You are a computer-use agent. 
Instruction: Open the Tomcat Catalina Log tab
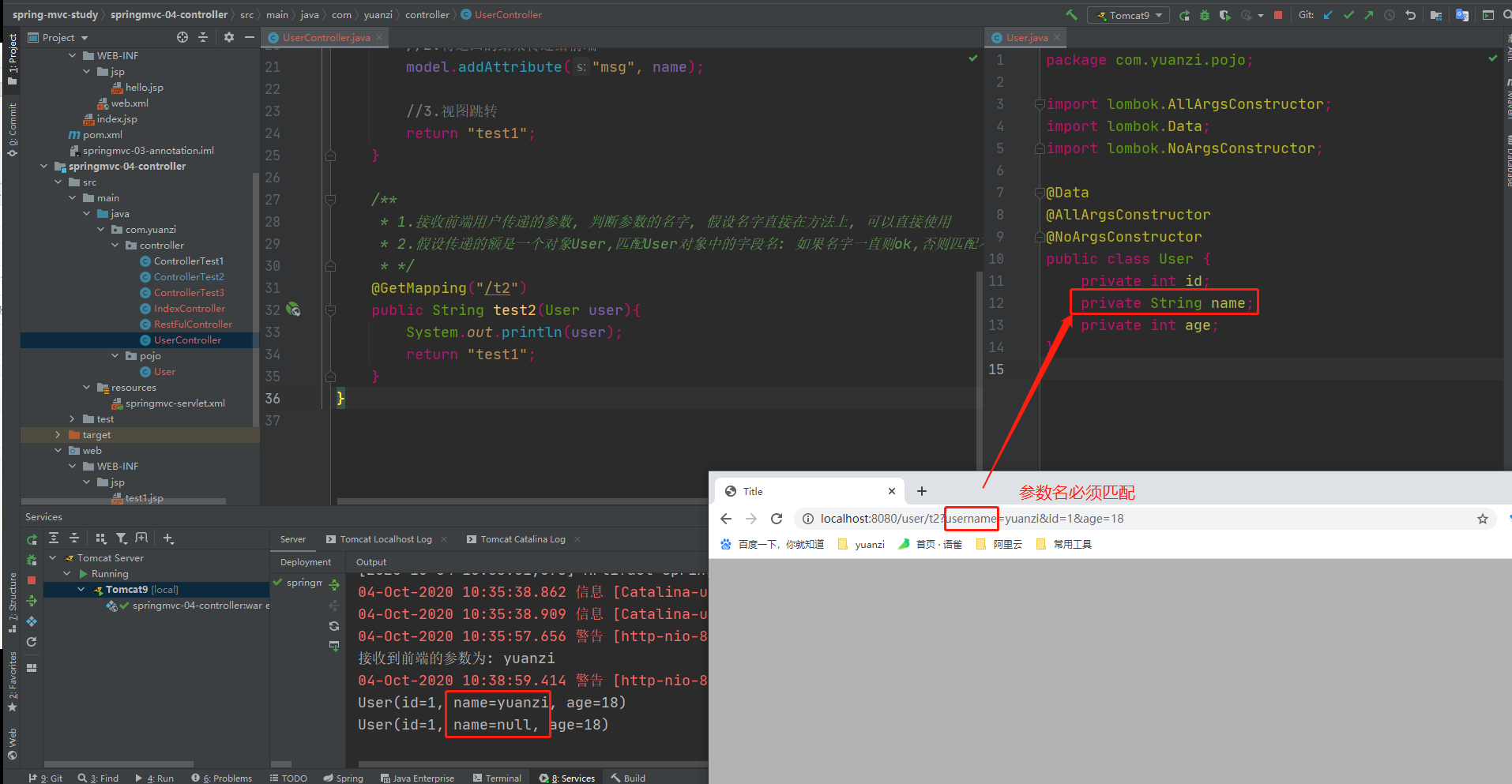(x=523, y=539)
